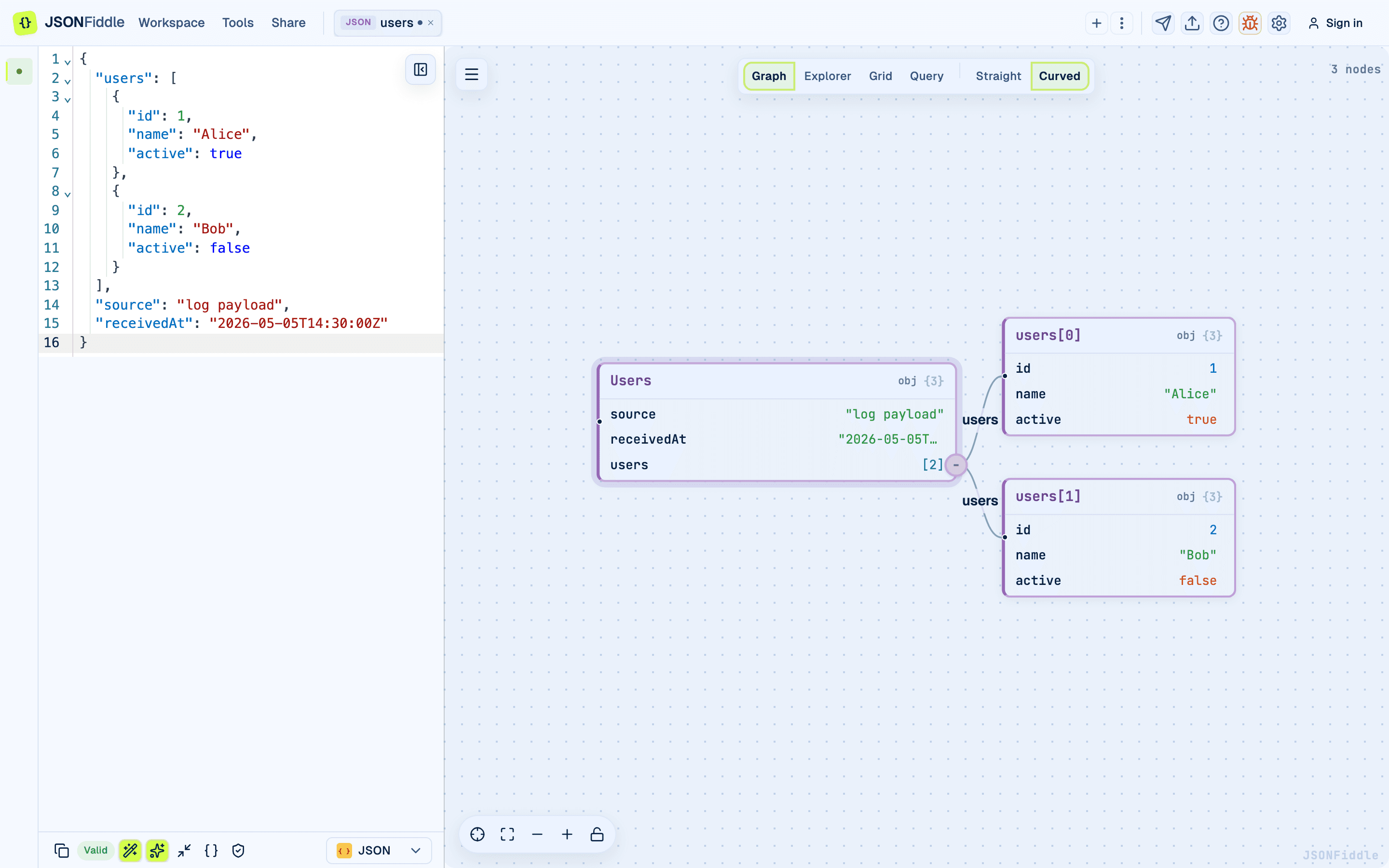Click zoom in plus control
Viewport: 1389px width, 868px height.
tap(567, 834)
